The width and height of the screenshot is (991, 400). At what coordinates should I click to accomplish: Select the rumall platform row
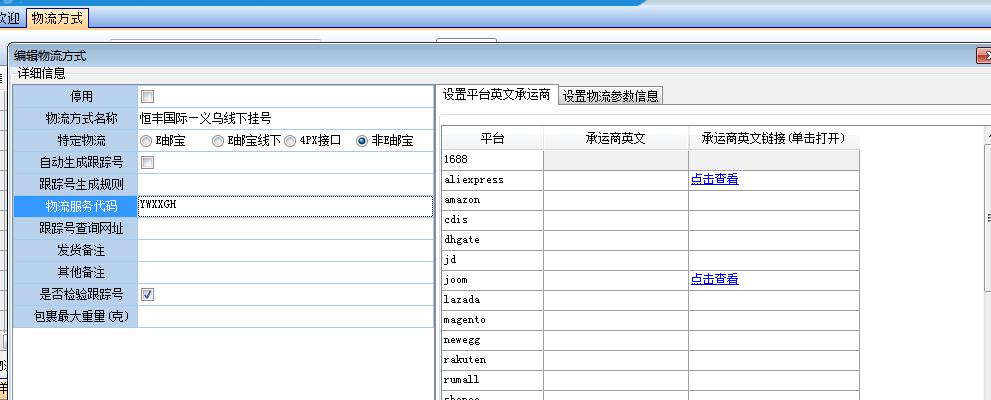650,380
